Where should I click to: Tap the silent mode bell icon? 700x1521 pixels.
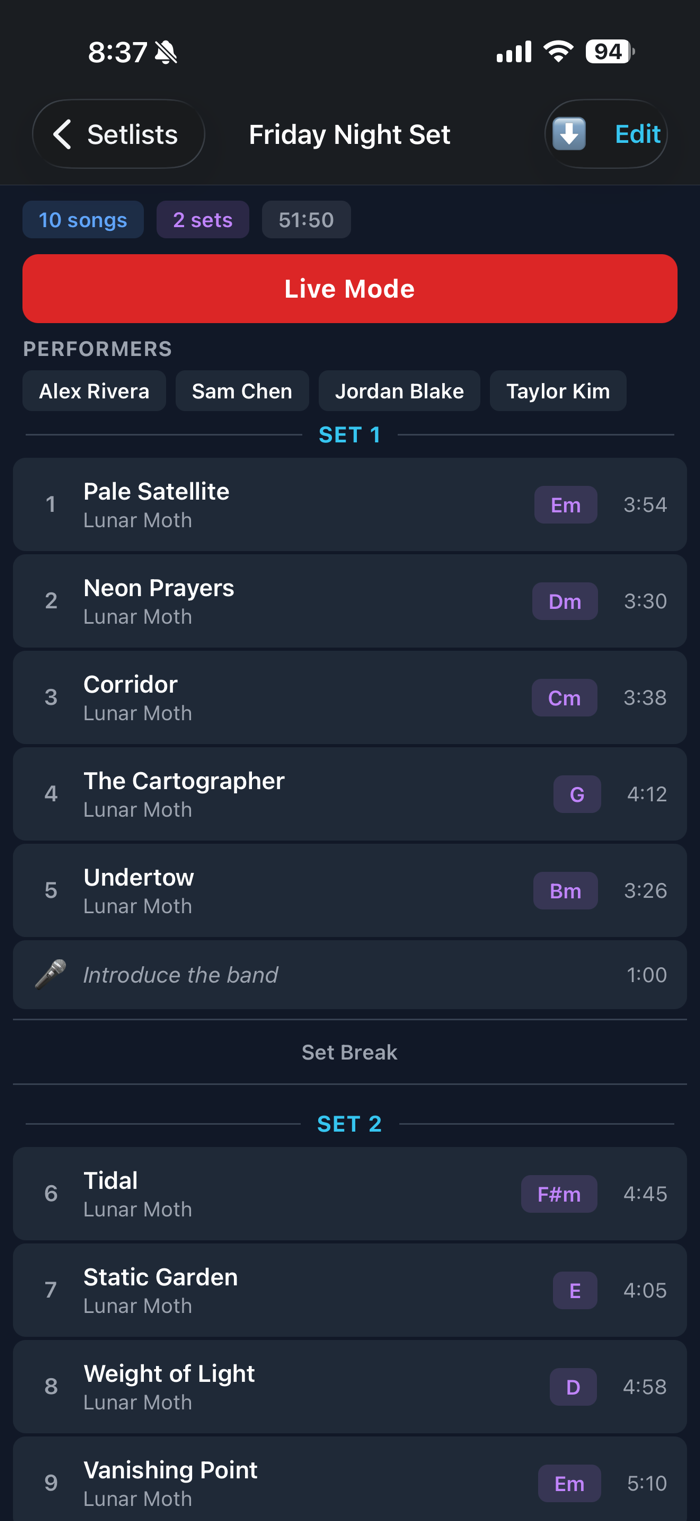coord(166,52)
